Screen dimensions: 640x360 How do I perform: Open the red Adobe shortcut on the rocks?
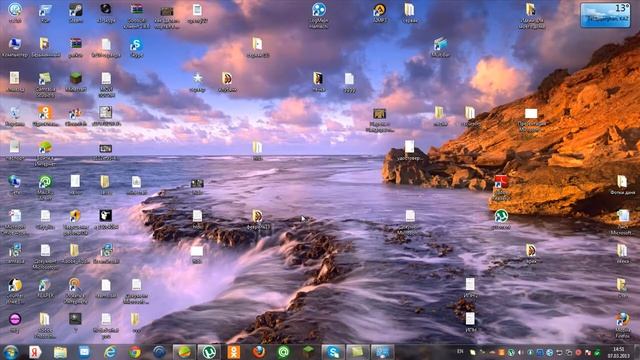[501, 188]
